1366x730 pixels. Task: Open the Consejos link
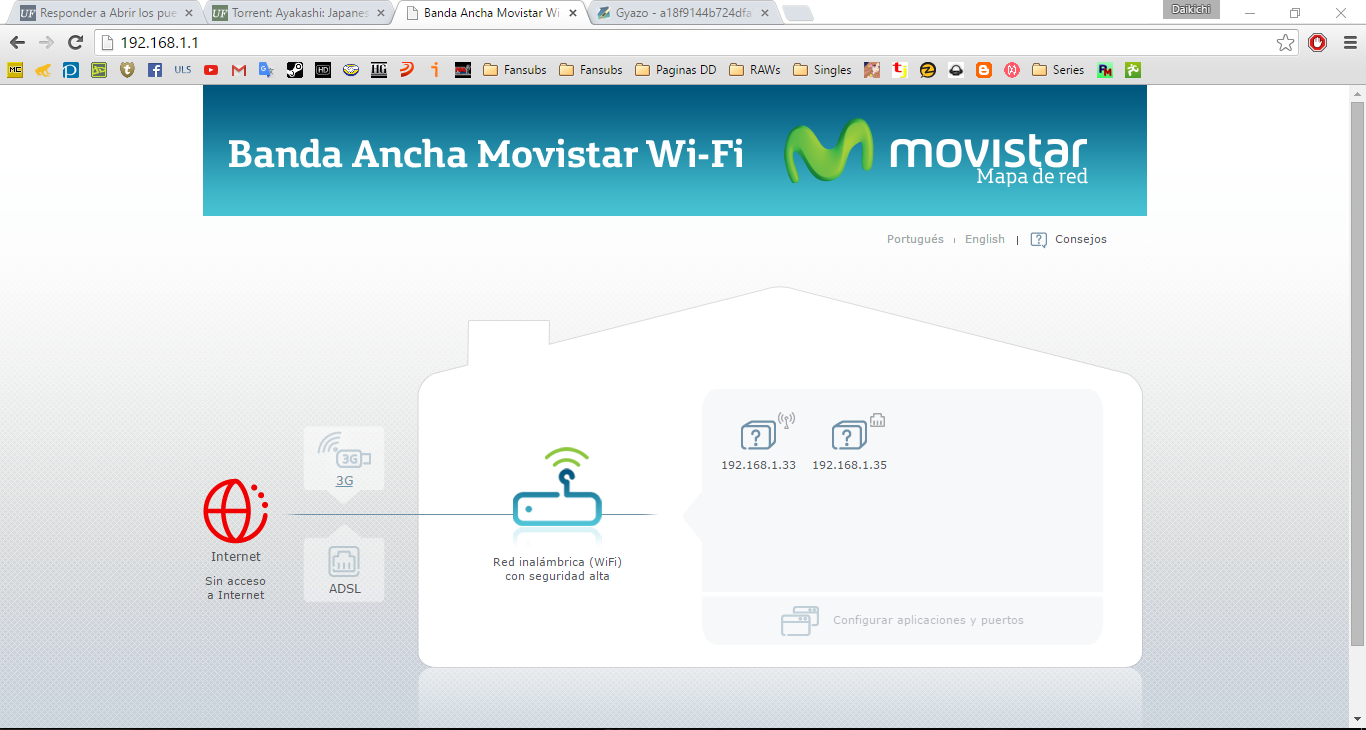[x=1081, y=240]
